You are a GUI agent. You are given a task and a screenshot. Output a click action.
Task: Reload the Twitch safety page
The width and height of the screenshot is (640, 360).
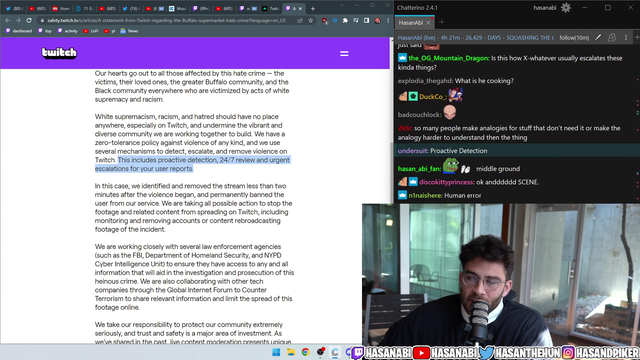[x=29, y=20]
